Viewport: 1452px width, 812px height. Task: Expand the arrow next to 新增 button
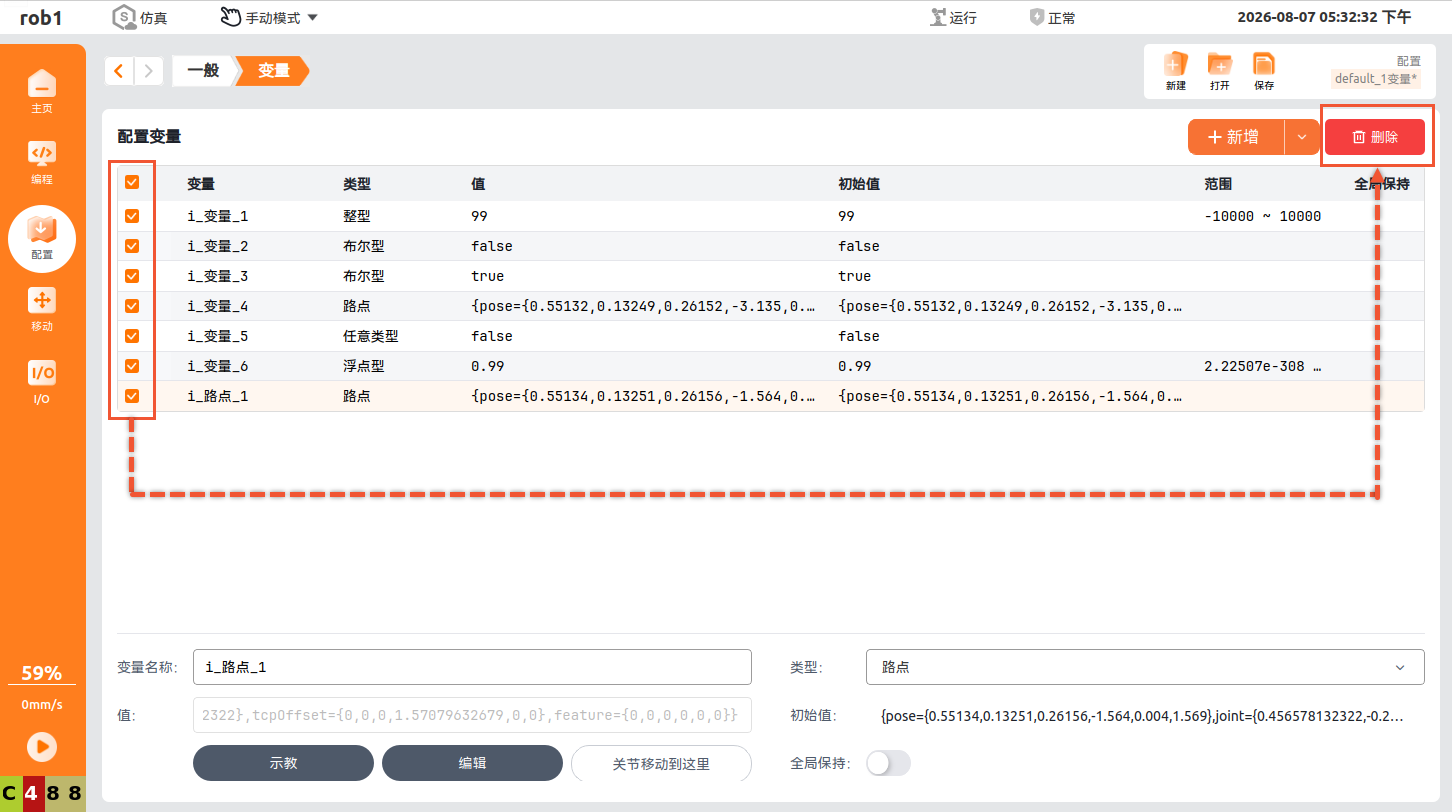click(x=1302, y=137)
